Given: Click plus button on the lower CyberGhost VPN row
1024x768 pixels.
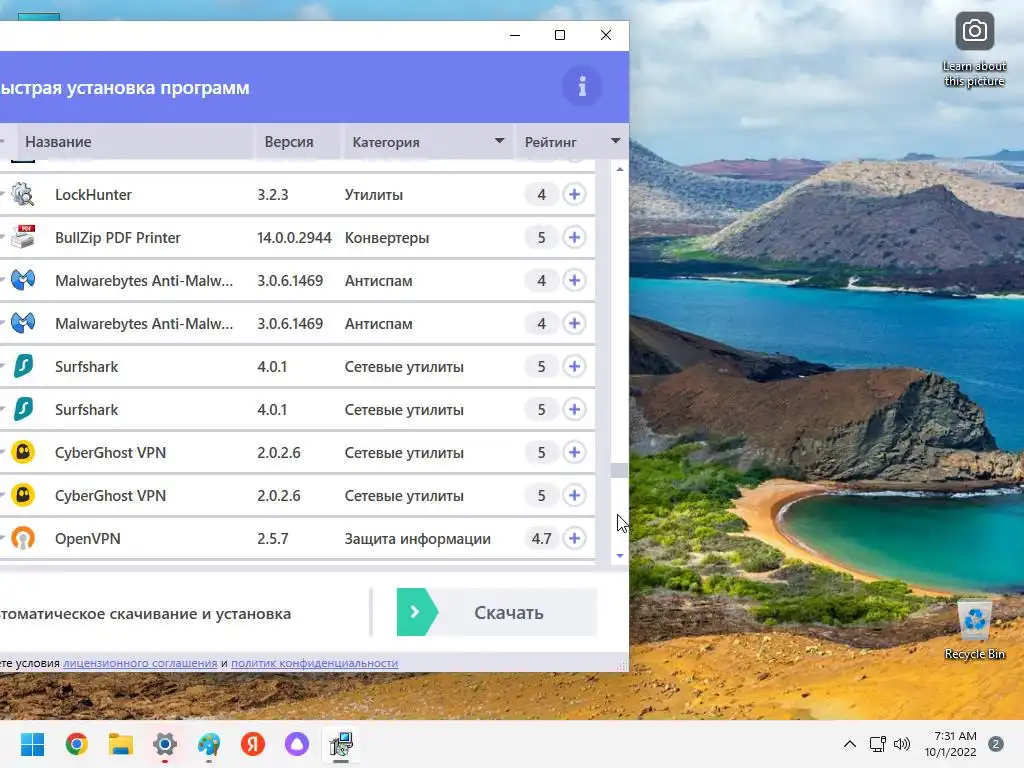Looking at the screenshot, I should [574, 495].
